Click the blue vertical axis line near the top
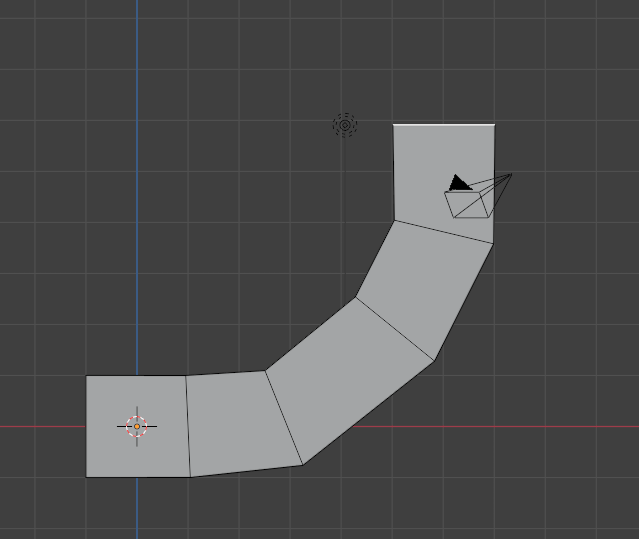This screenshot has width=639, height=539. click(x=137, y=40)
